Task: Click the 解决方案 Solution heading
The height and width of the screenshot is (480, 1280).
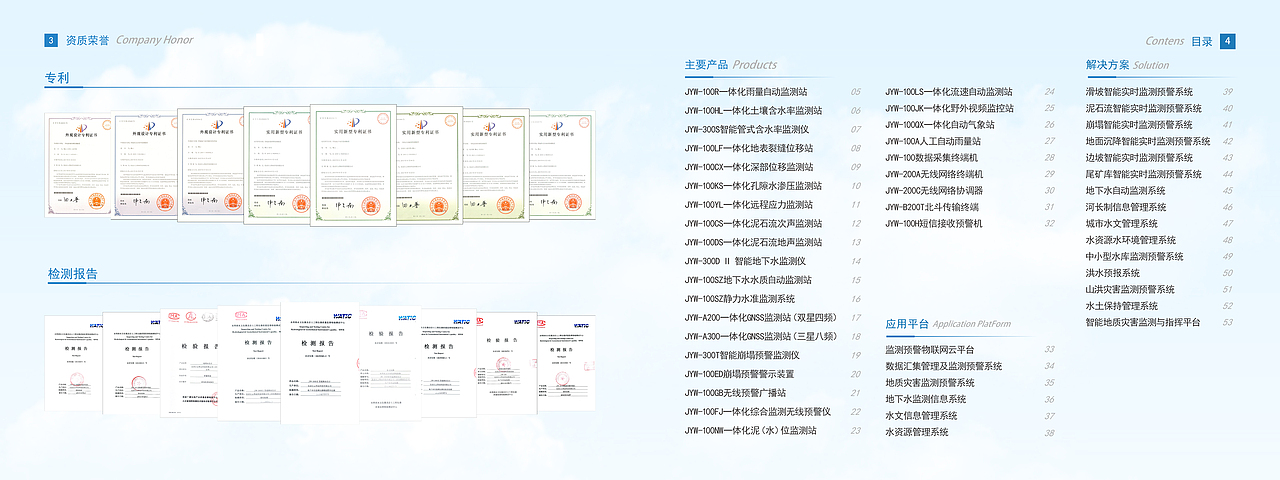Action: [1127, 64]
